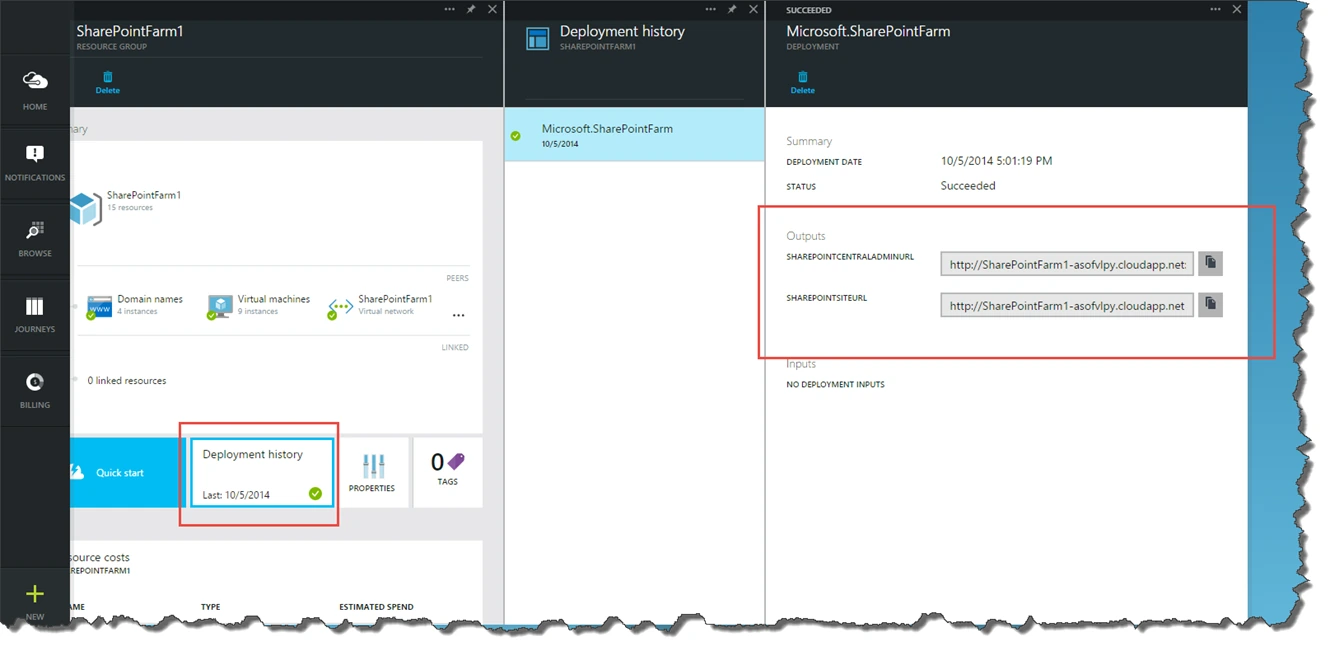Open the Home hub in sidebar
Image resolution: width=1330 pixels, height=651 pixels.
coord(35,88)
